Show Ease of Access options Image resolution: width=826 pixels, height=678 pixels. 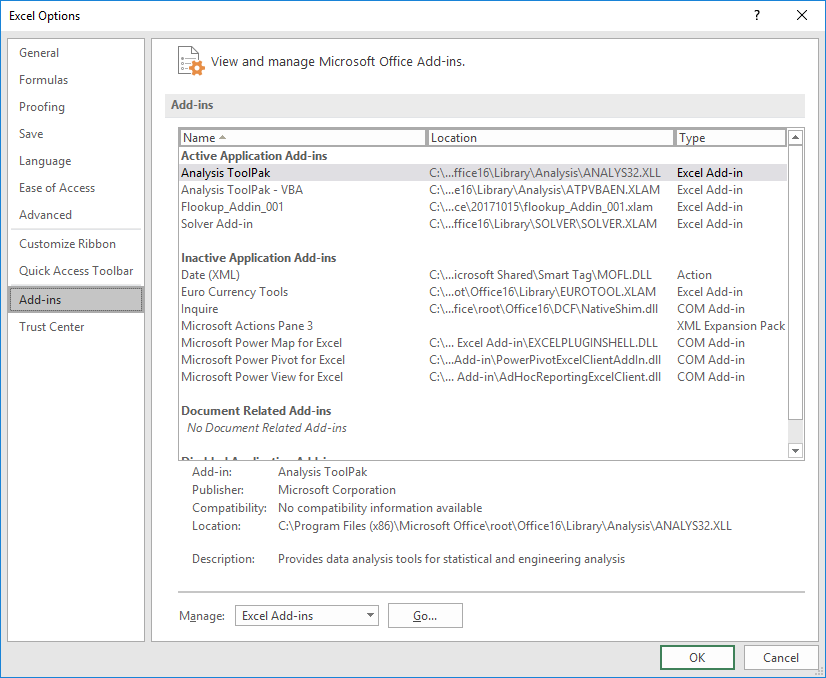point(76,188)
